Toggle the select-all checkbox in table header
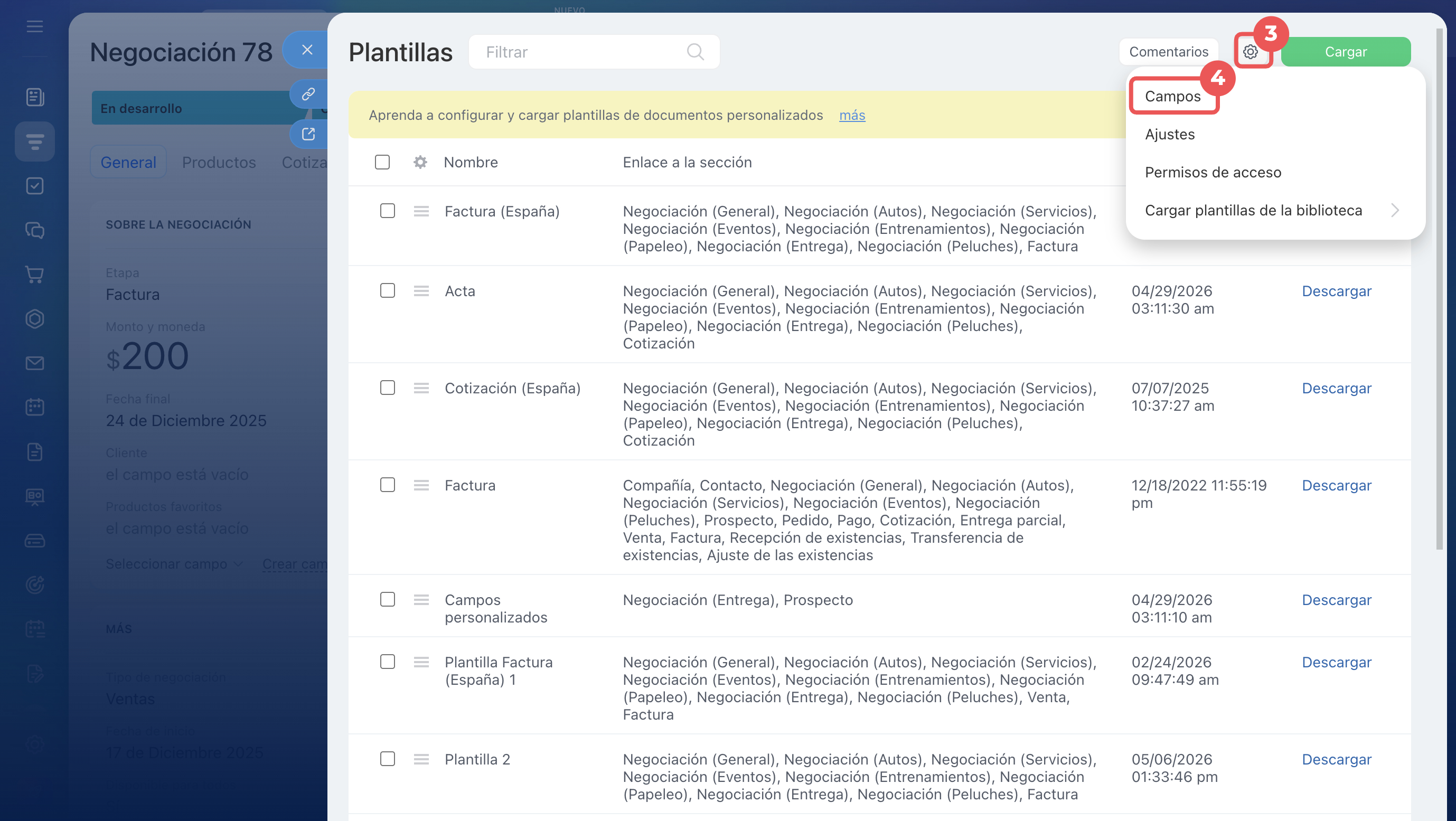1456x821 pixels. click(382, 162)
